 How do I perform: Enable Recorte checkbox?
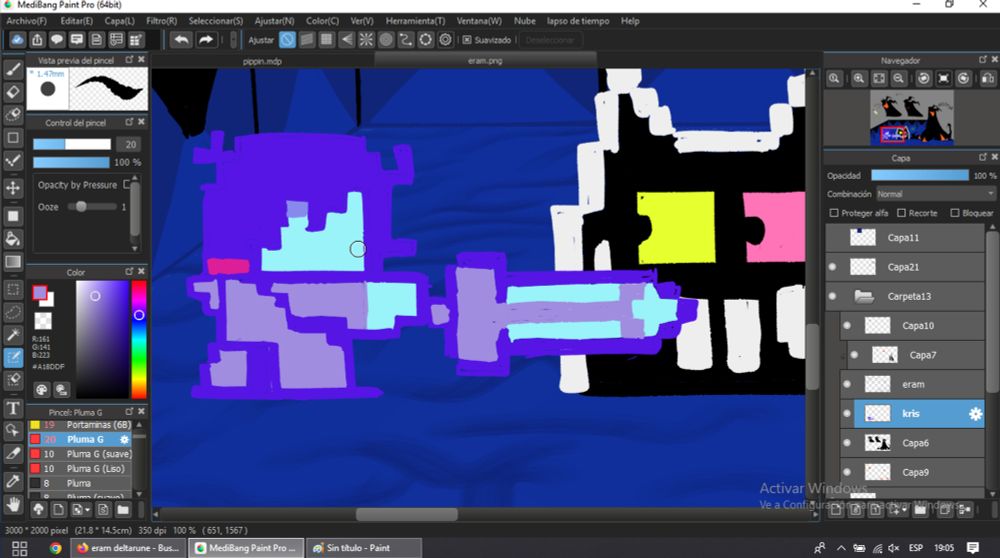(901, 213)
